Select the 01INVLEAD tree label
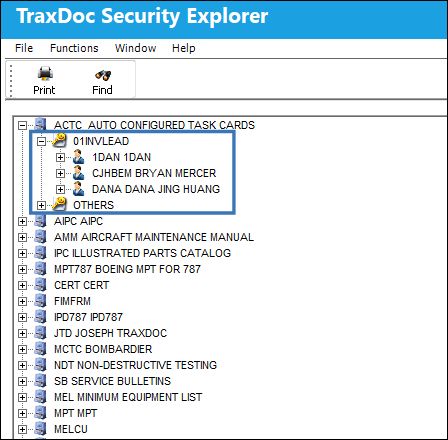Viewport: 448px width, 440px height. coord(101,141)
